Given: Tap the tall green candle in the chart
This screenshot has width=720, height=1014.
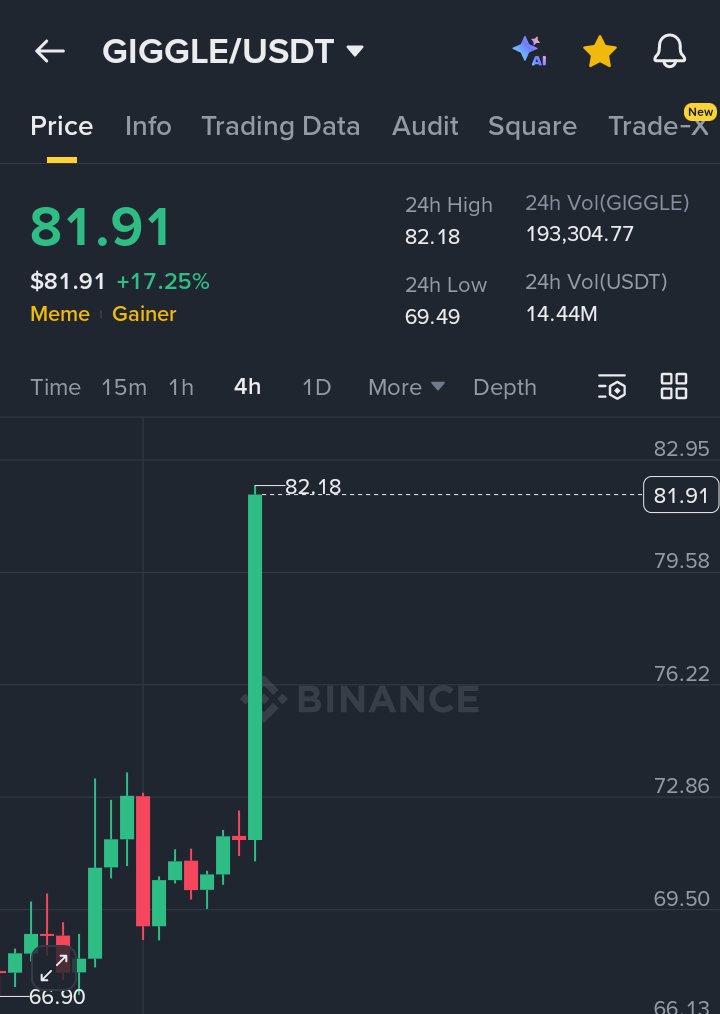Looking at the screenshot, I should (x=255, y=667).
